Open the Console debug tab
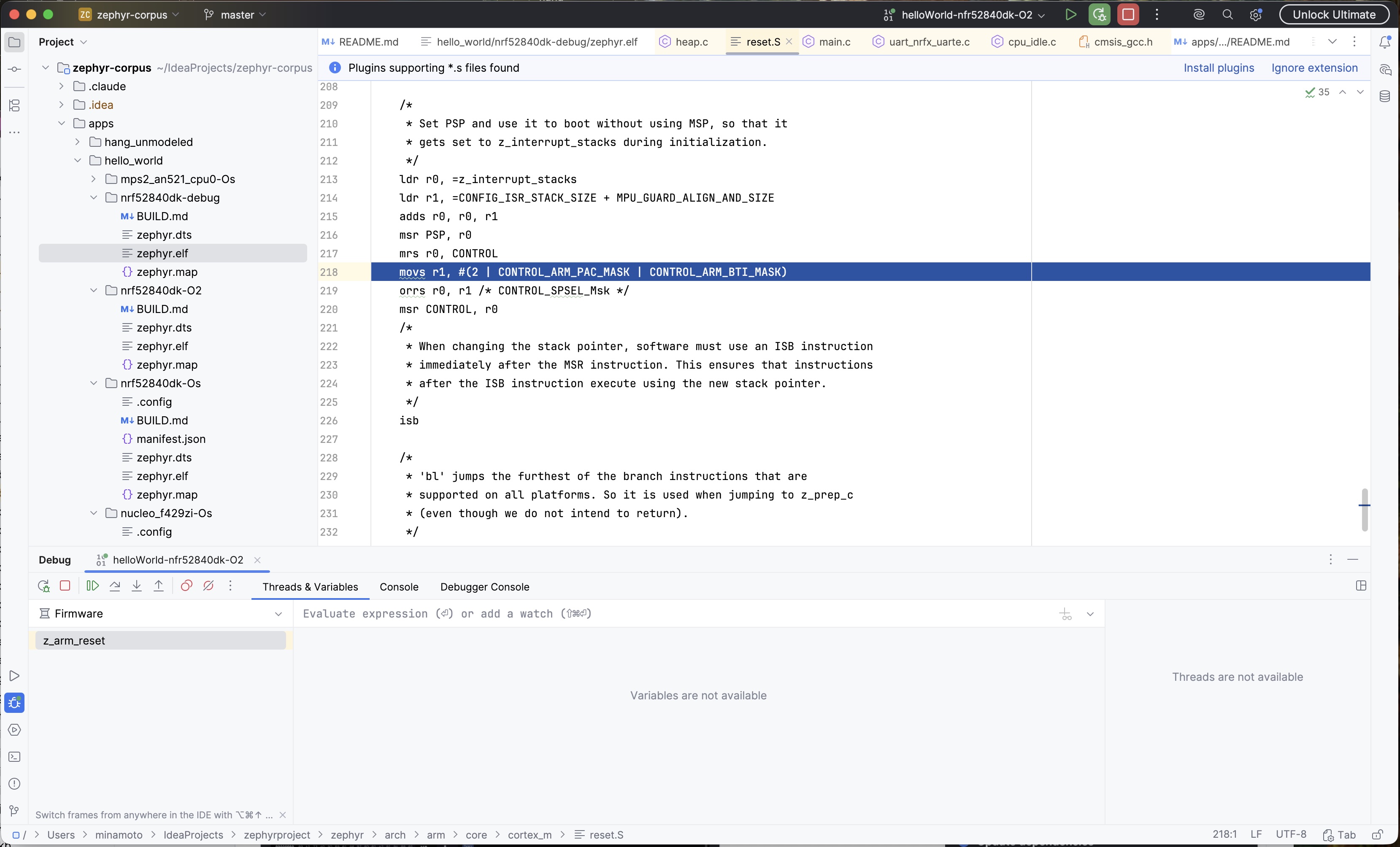The width and height of the screenshot is (1400, 847). coord(399,587)
